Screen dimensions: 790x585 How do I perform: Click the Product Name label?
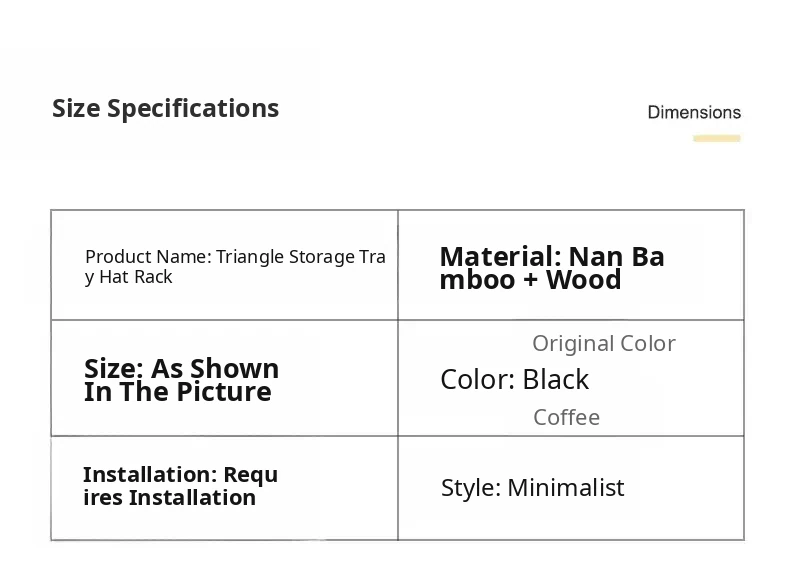pyautogui.click(x=147, y=257)
